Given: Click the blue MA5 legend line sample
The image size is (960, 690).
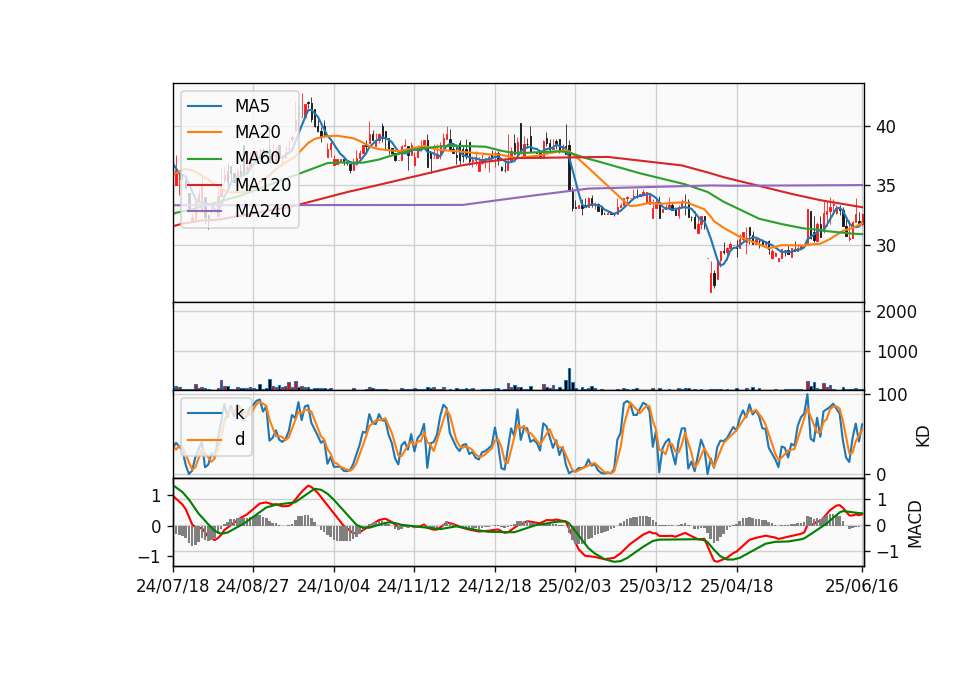Looking at the screenshot, I should (x=204, y=106).
